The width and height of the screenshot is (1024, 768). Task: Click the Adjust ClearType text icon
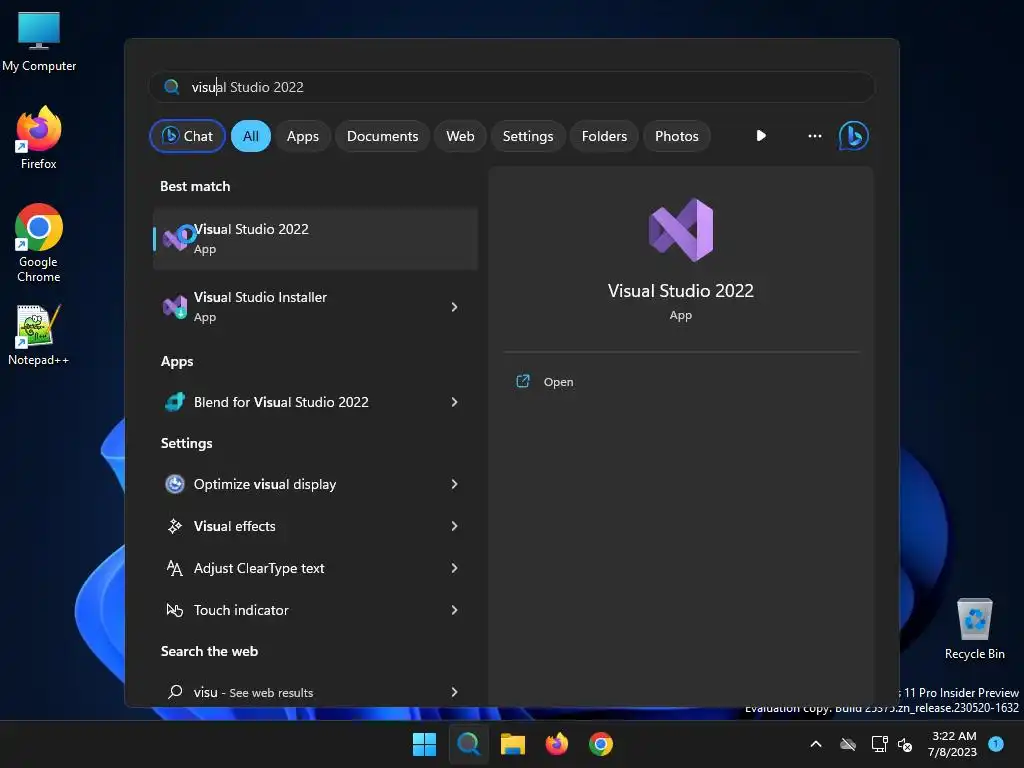click(x=174, y=568)
